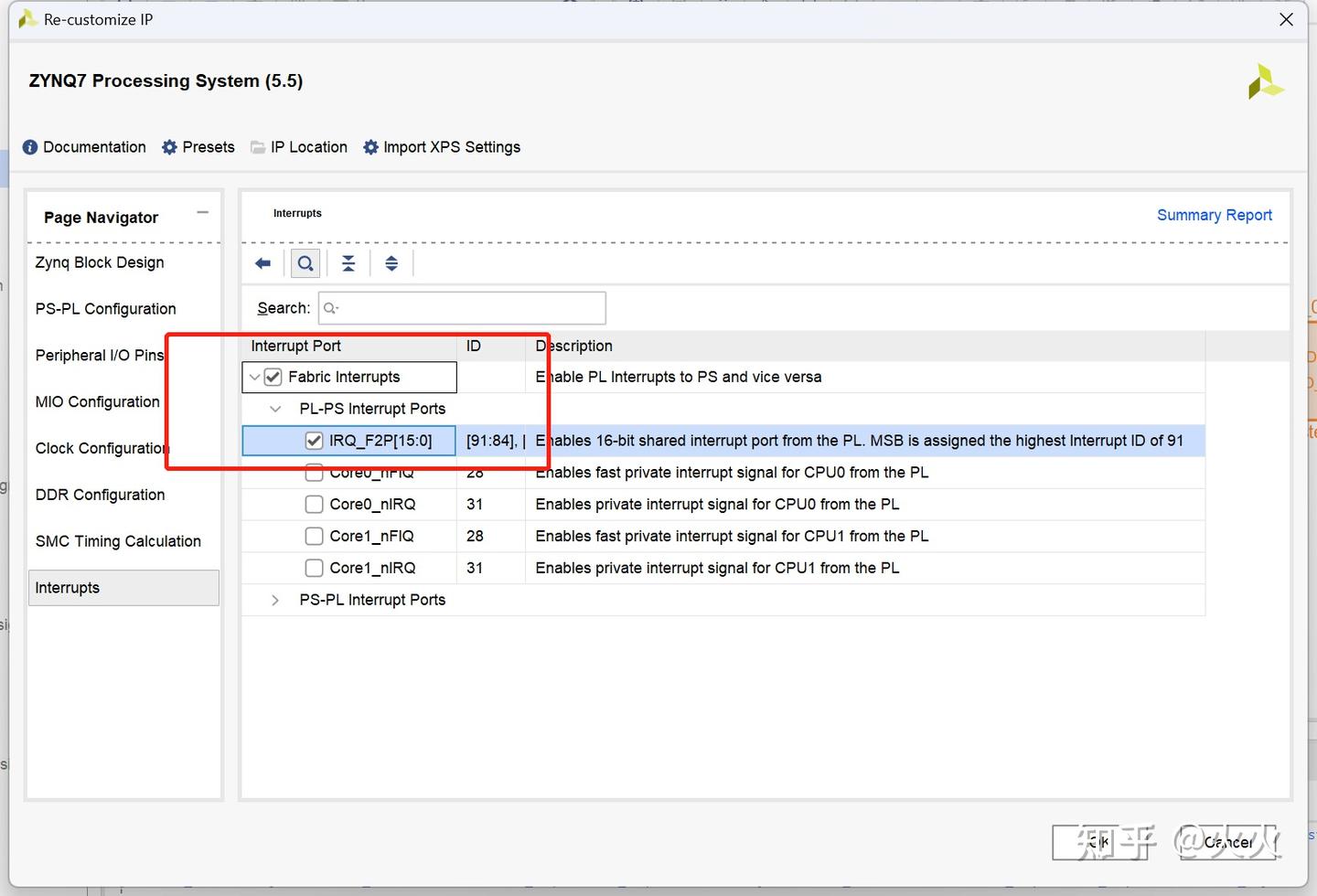This screenshot has height=896, width=1317.
Task: Click the Import XPS Settings gear icon
Action: point(370,147)
